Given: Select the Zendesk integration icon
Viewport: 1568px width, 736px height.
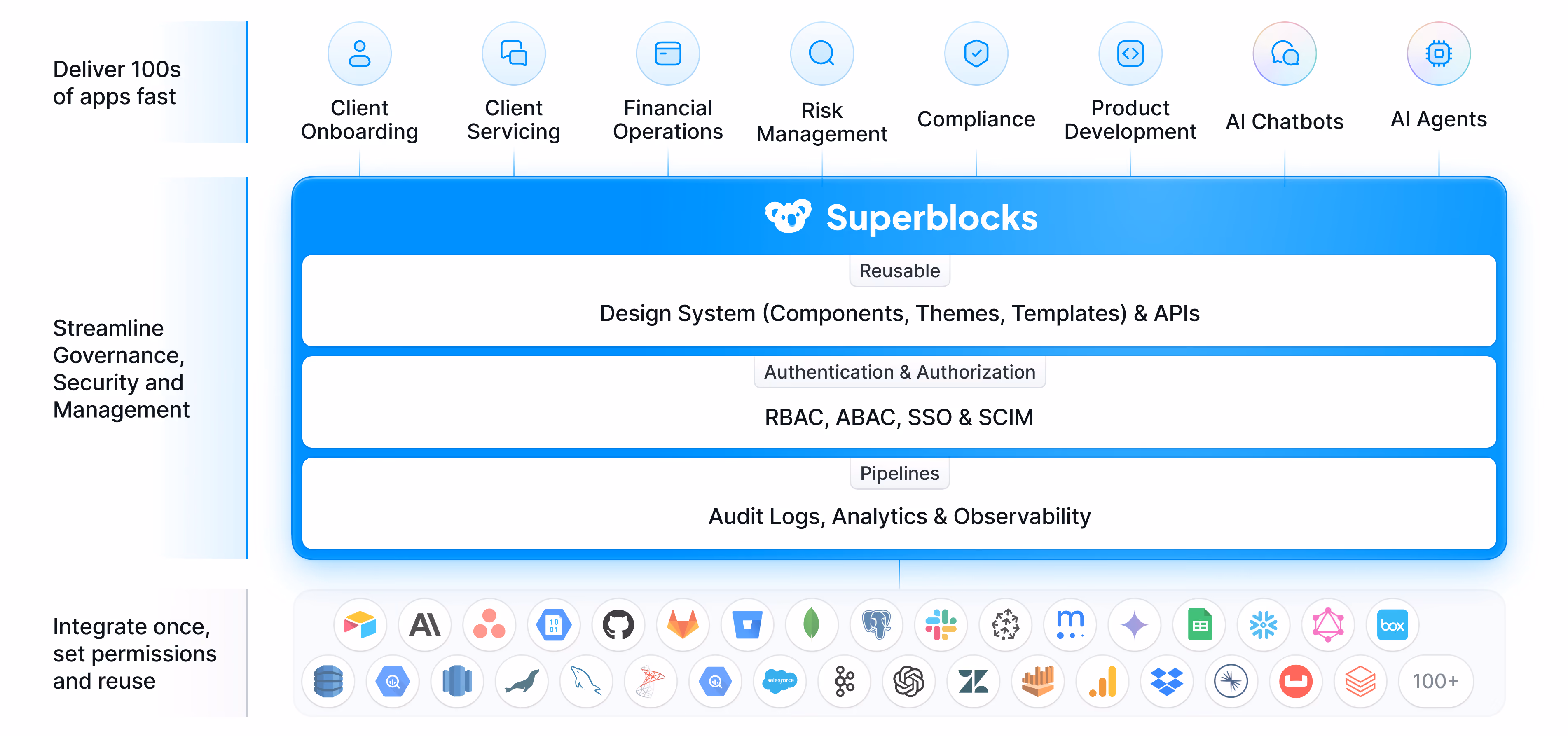Looking at the screenshot, I should click(974, 681).
